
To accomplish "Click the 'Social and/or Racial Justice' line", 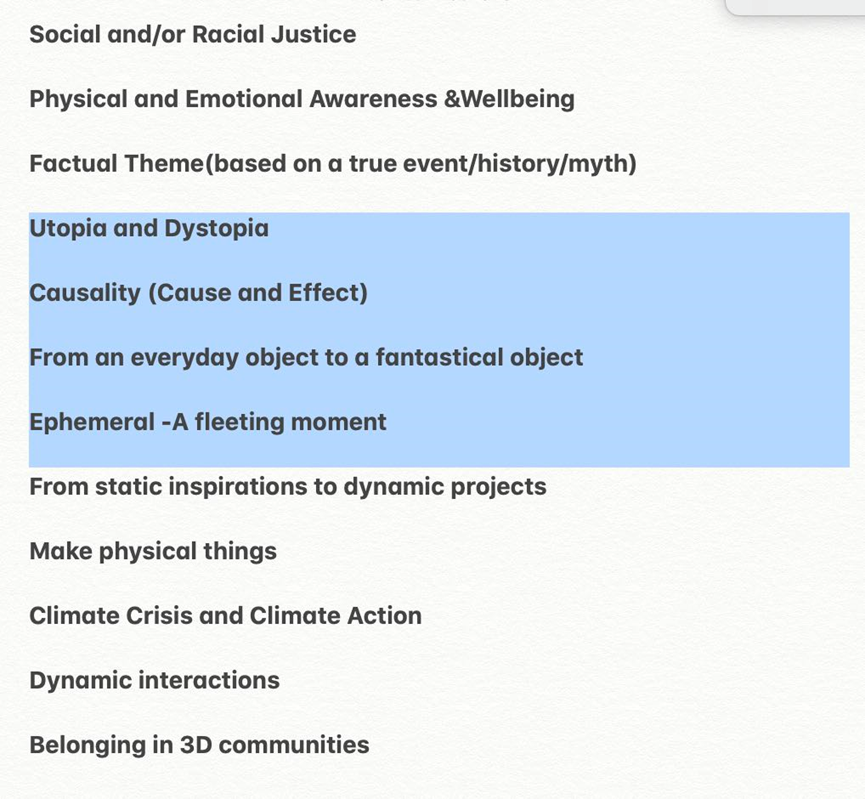I will click(x=193, y=34).
